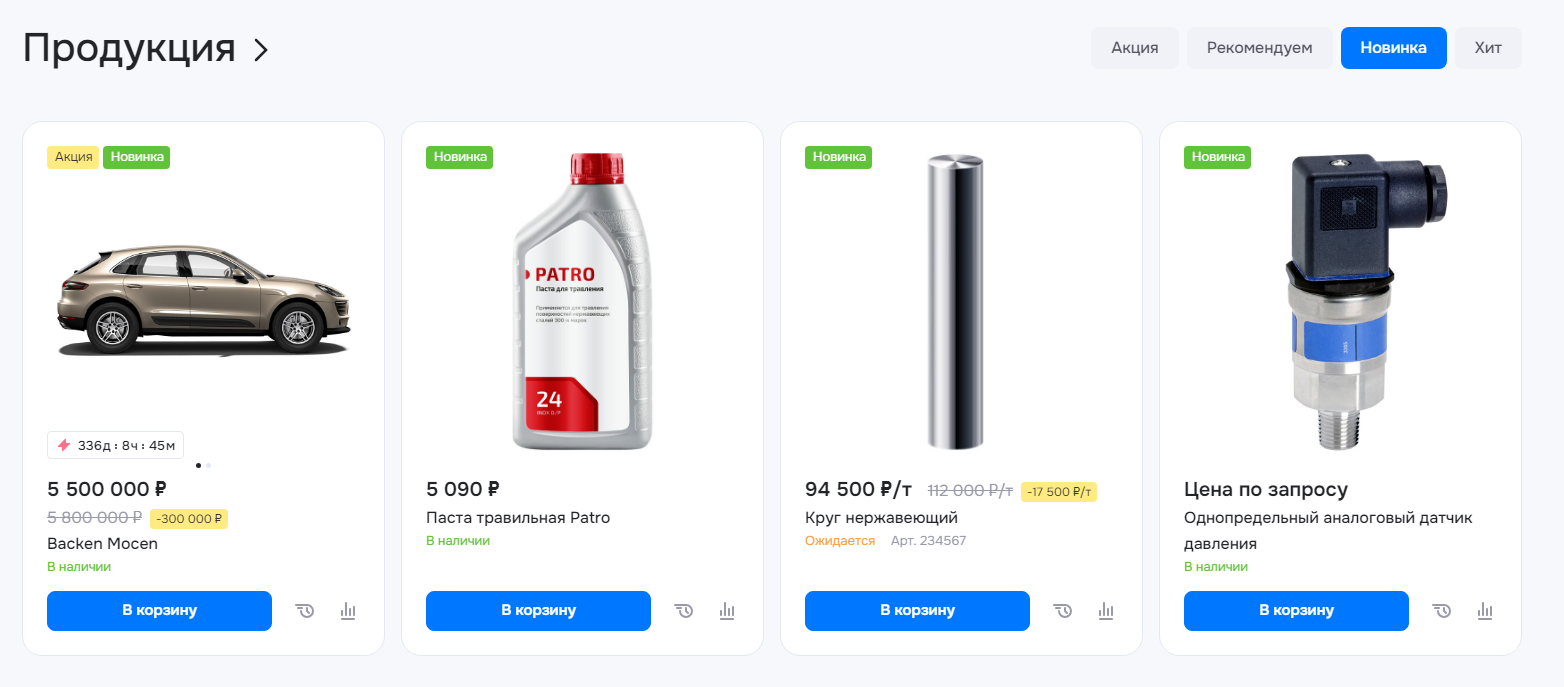Add Backen Mocen to cart with В корзину
The width and height of the screenshot is (1564, 687).
(159, 611)
